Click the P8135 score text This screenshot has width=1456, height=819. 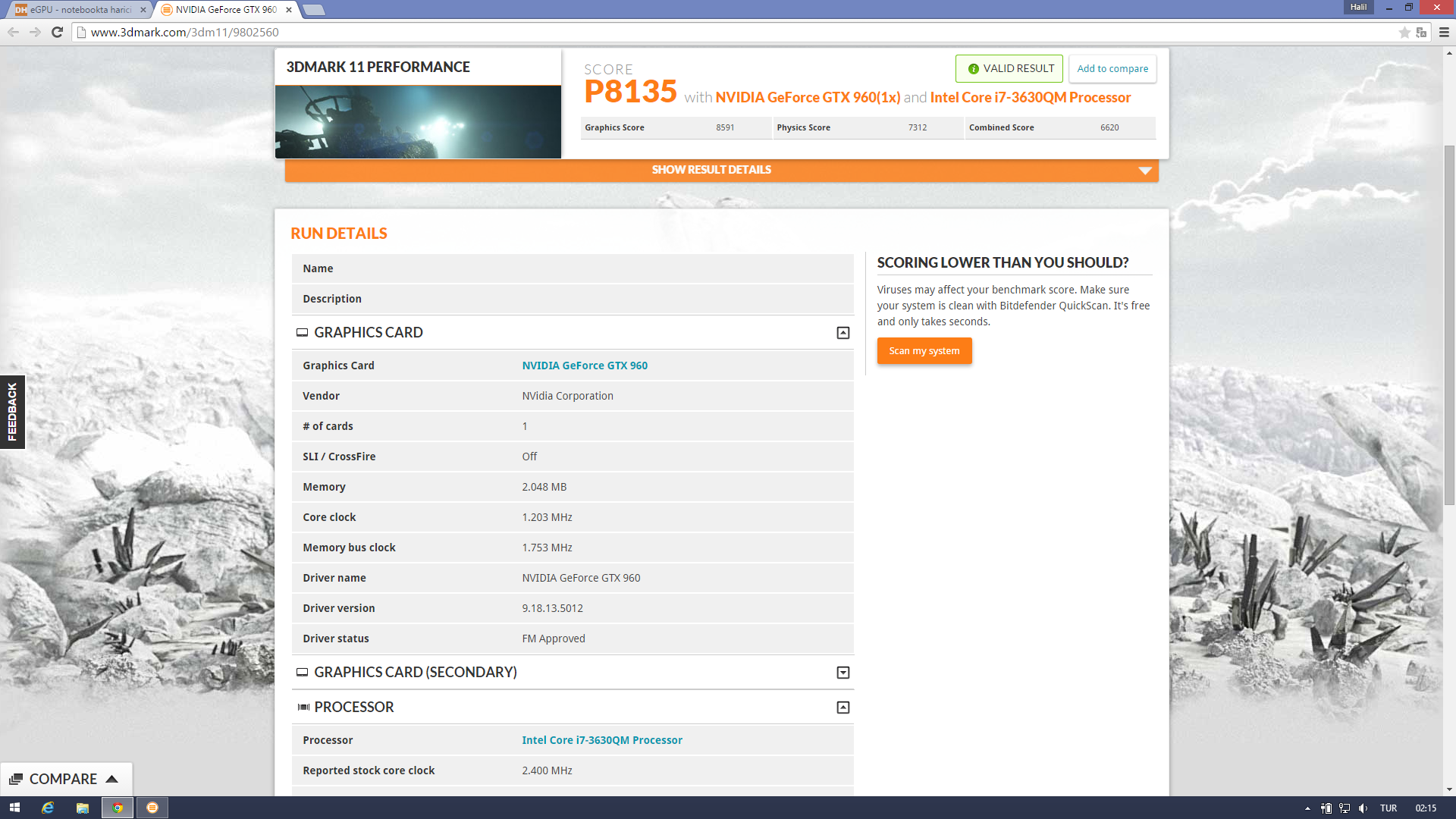pos(630,92)
